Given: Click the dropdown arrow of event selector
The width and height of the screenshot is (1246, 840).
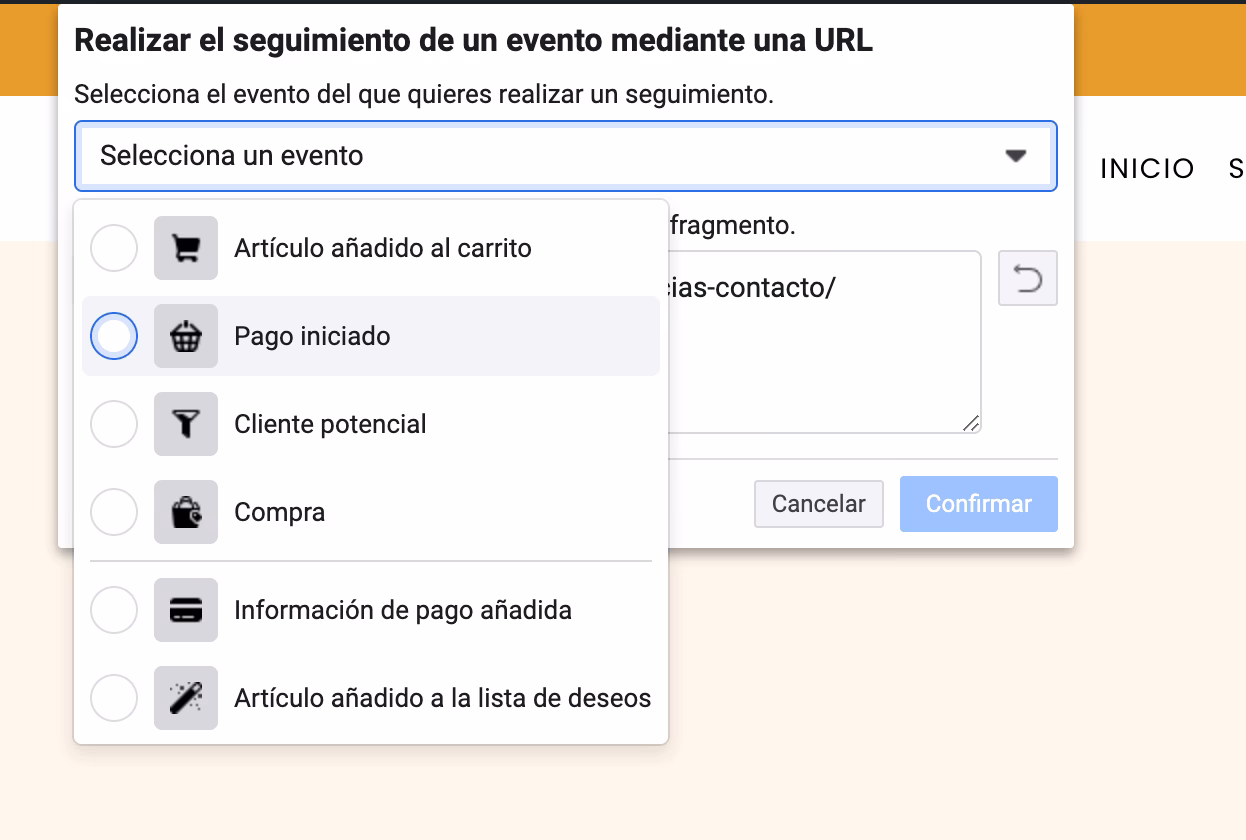Looking at the screenshot, I should click(x=1016, y=156).
